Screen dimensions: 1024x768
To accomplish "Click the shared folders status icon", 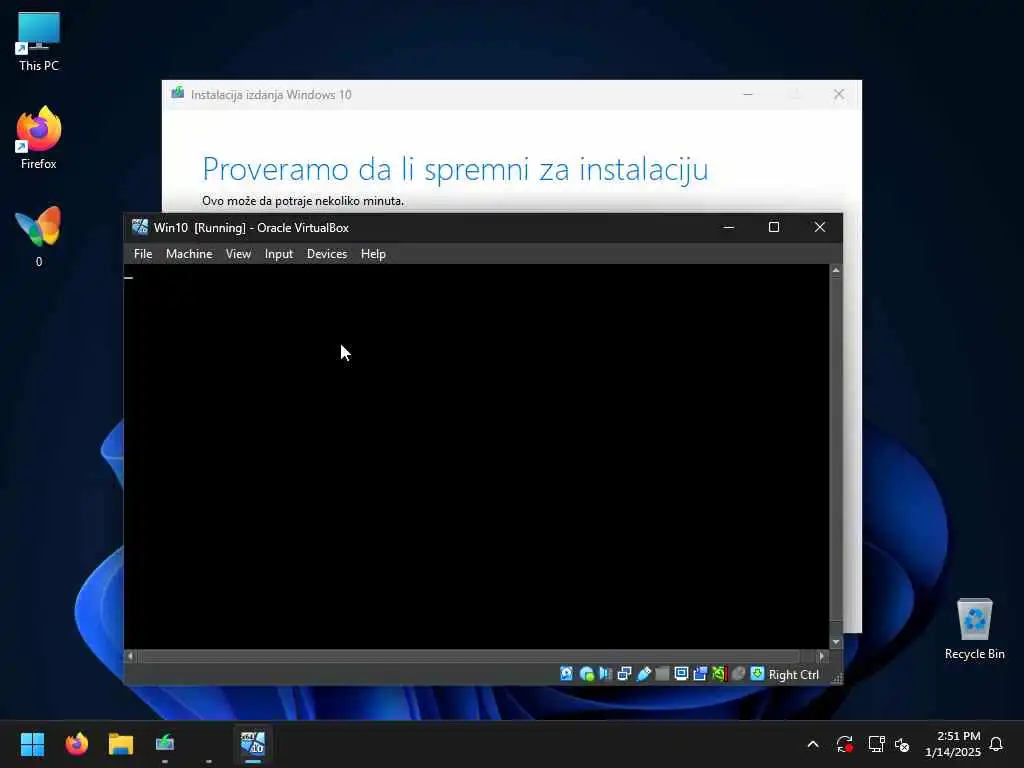I will 662,674.
